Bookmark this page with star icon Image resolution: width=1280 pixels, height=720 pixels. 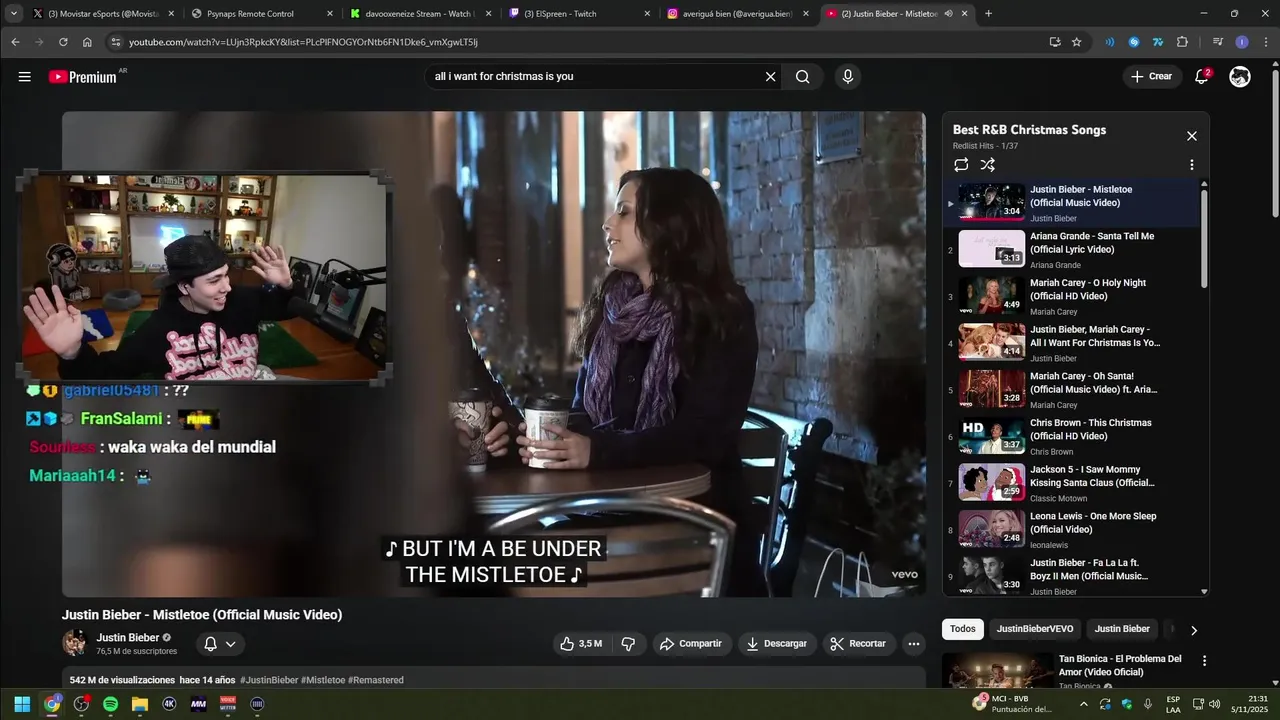point(1077,42)
